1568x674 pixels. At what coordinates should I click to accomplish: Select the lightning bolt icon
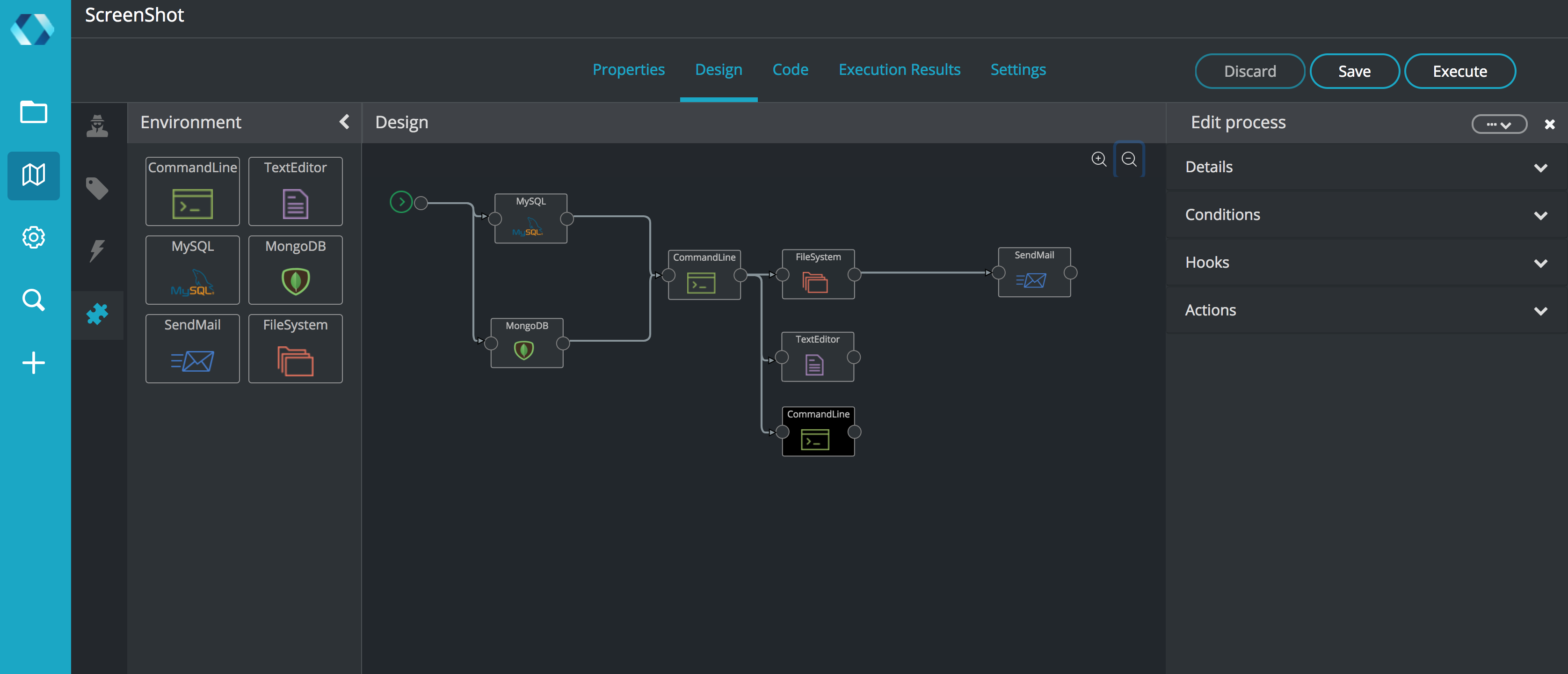click(97, 250)
